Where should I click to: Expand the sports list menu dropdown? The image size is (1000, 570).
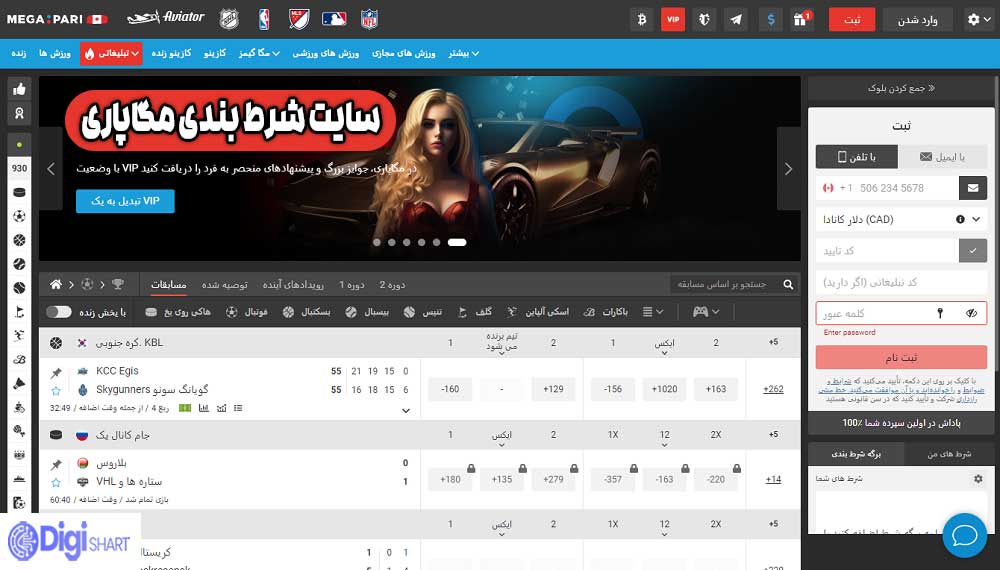[x=653, y=312]
